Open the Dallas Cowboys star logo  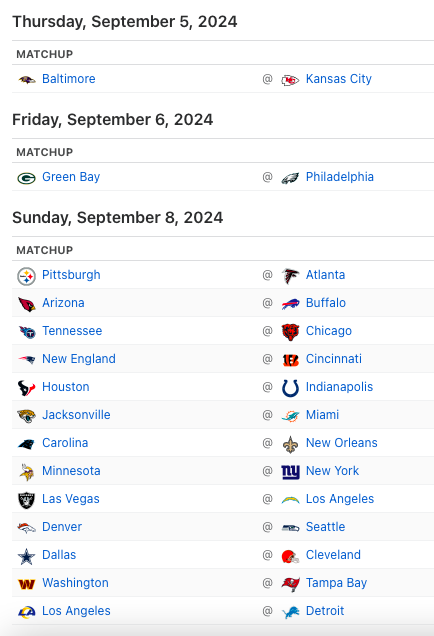27,556
